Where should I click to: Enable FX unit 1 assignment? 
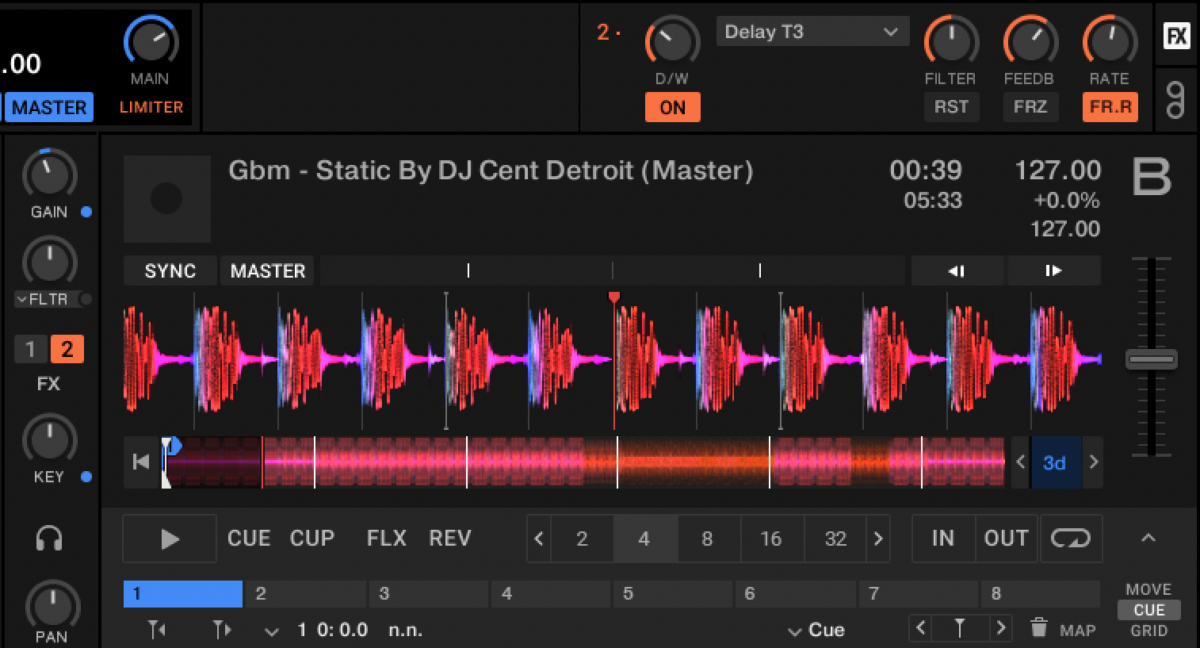click(x=30, y=349)
